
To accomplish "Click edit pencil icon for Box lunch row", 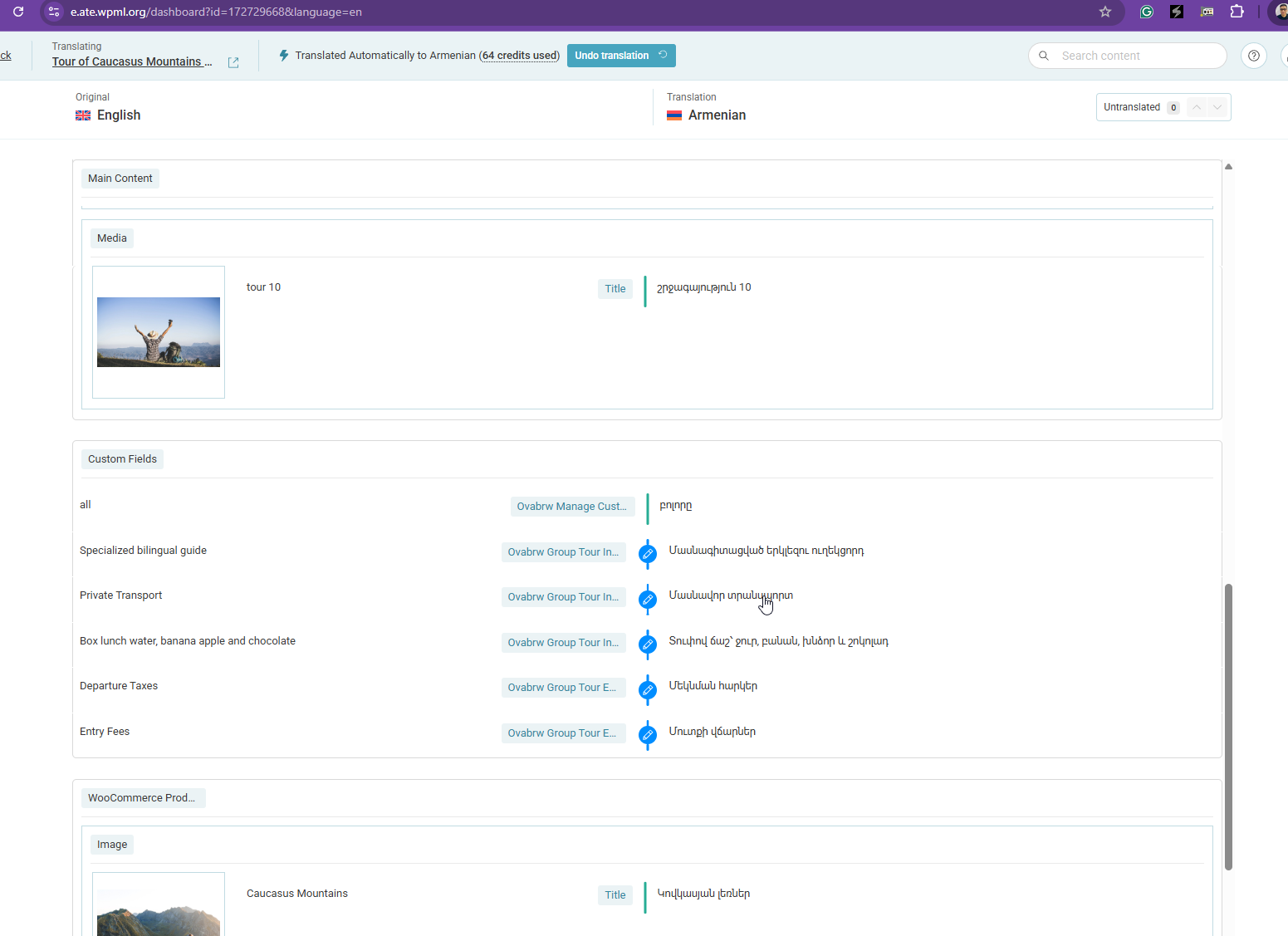I will click(x=648, y=644).
